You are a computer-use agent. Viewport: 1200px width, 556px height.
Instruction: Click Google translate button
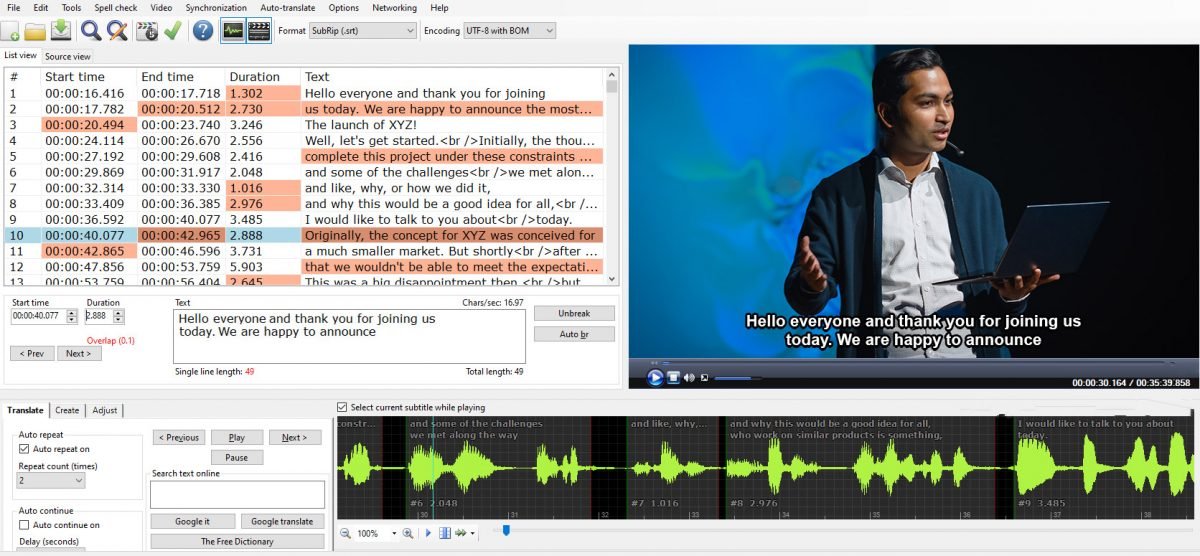coord(282,521)
